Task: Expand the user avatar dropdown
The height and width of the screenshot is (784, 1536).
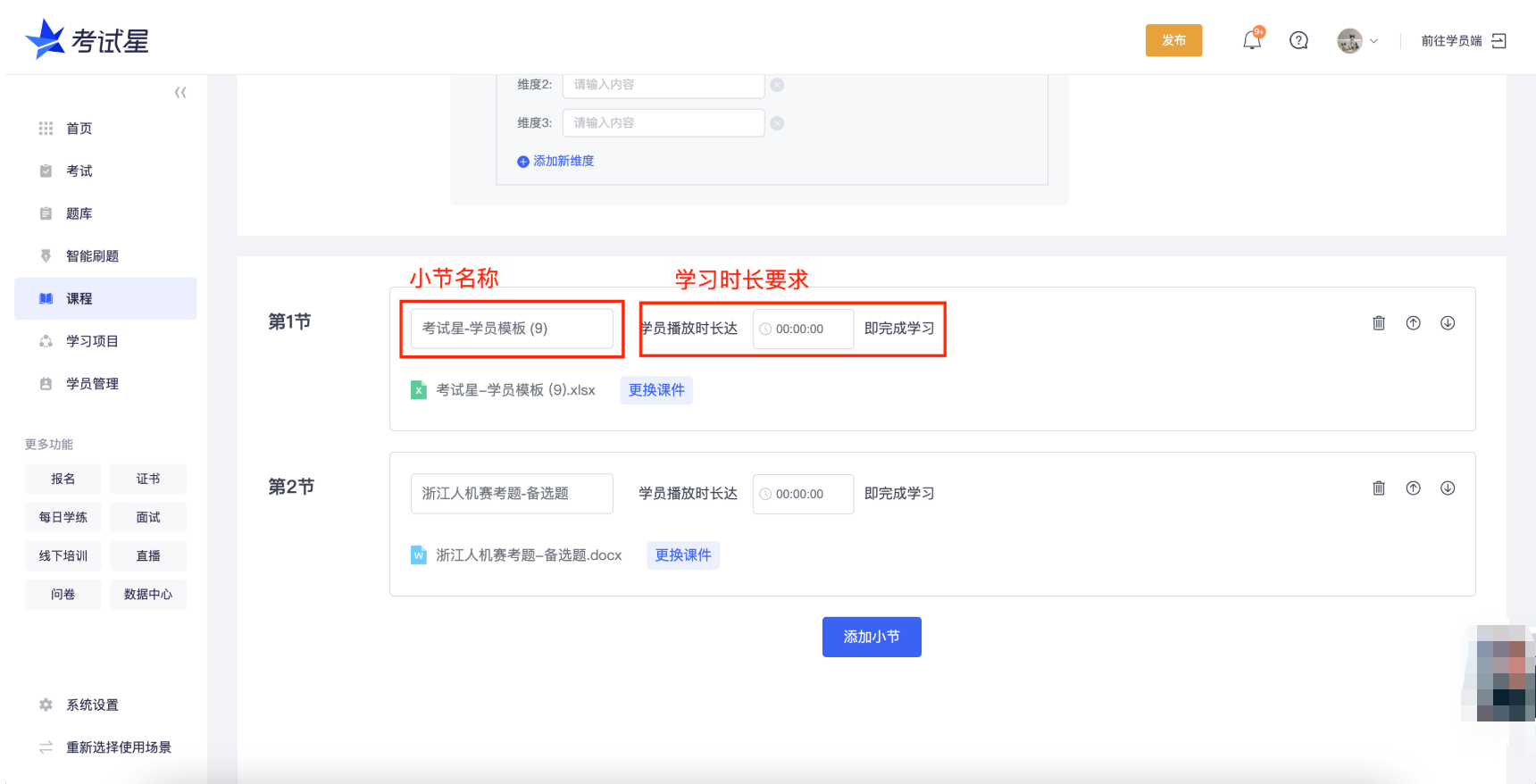Action: pos(1357,40)
